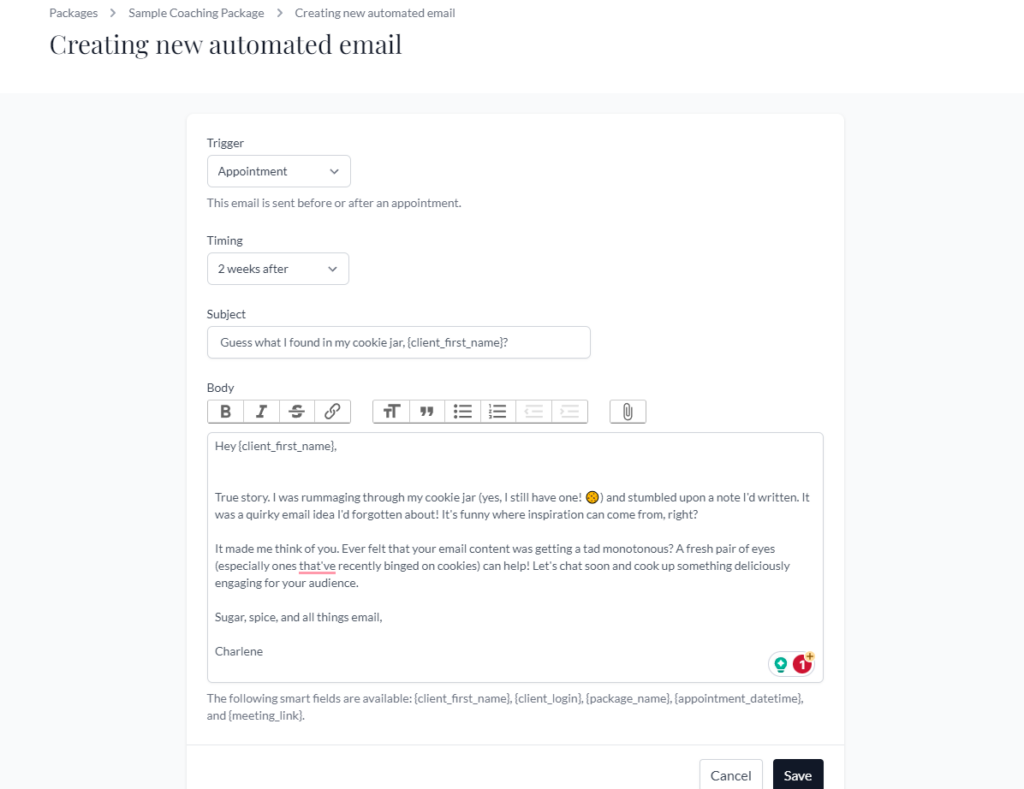Insert a link in the email body
1024x789 pixels.
(x=332, y=411)
